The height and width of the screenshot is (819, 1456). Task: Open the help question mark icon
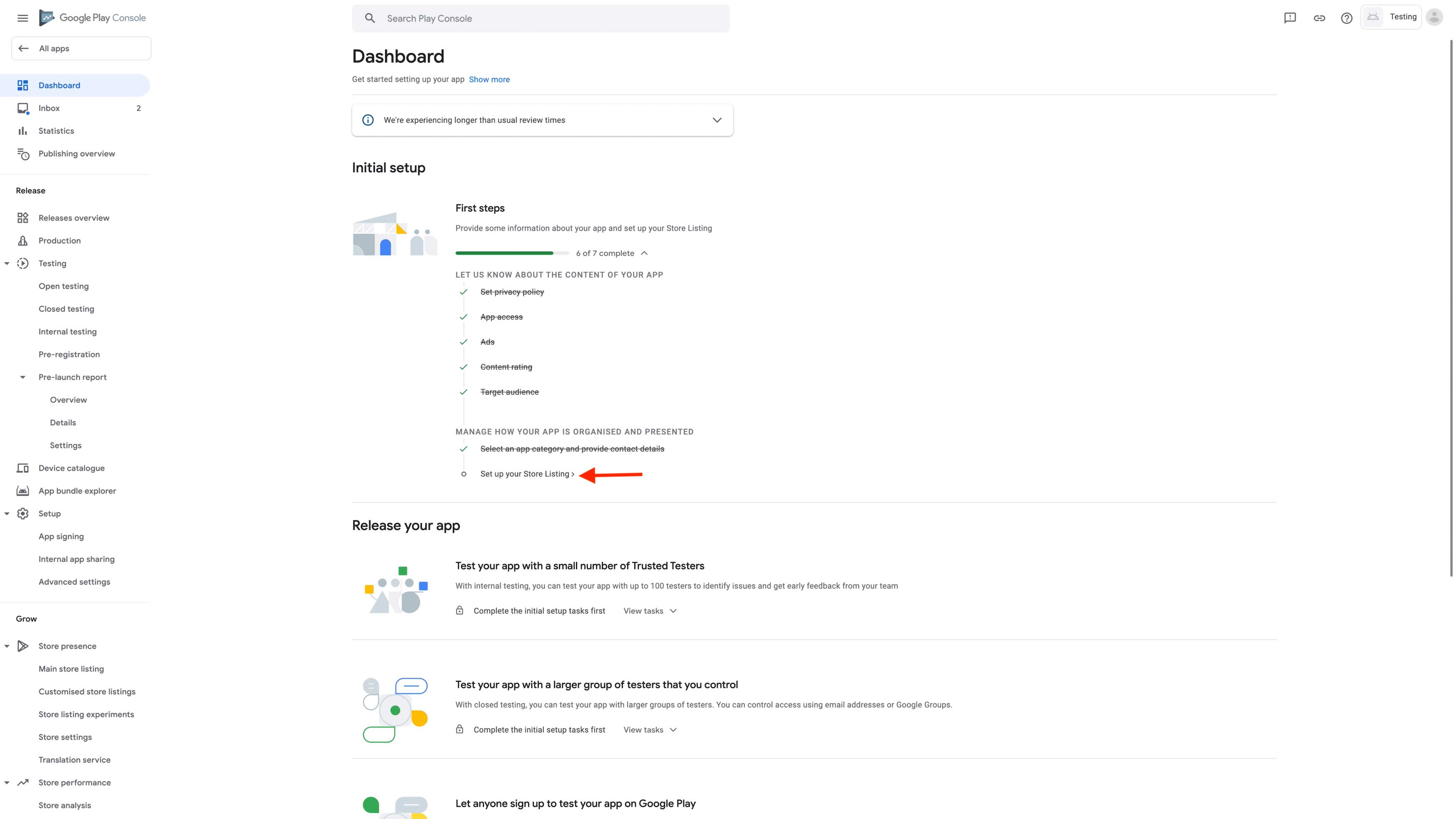tap(1347, 18)
